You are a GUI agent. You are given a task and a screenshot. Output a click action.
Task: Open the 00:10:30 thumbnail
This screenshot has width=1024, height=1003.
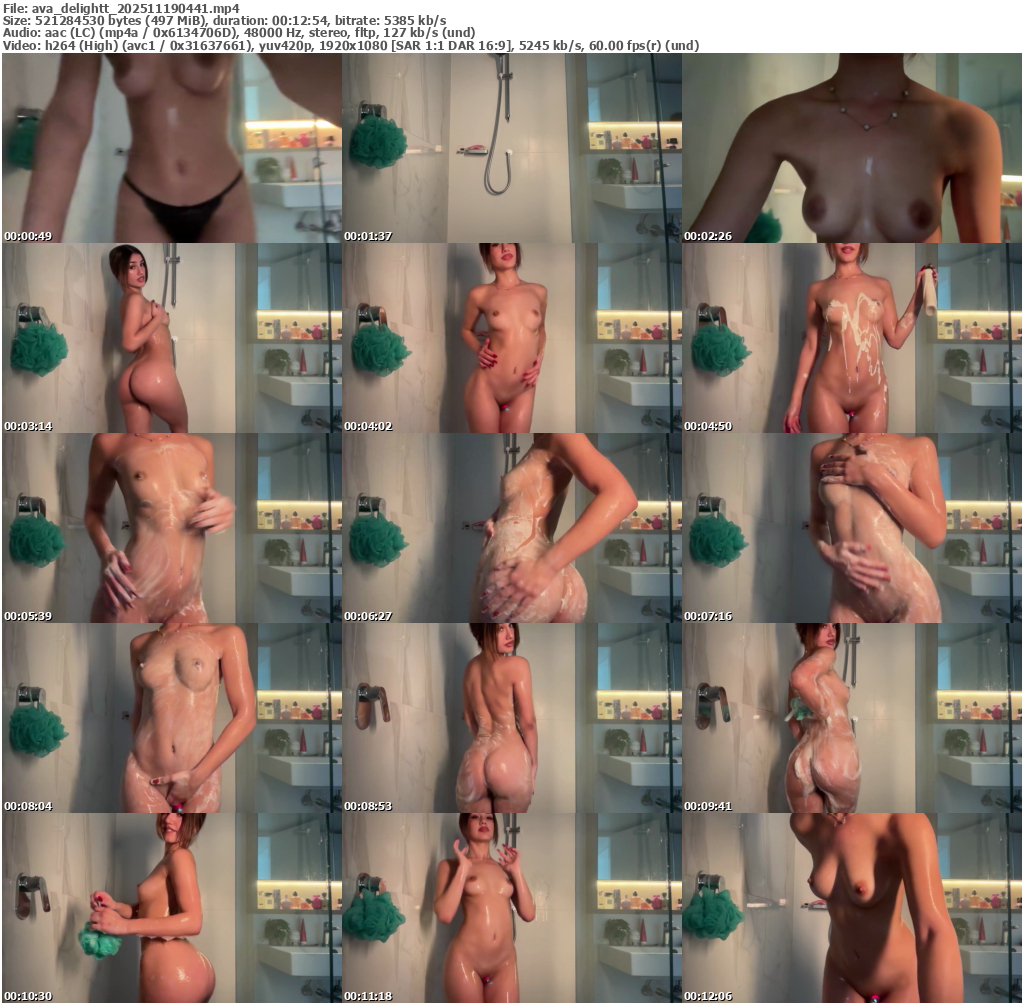(171, 908)
